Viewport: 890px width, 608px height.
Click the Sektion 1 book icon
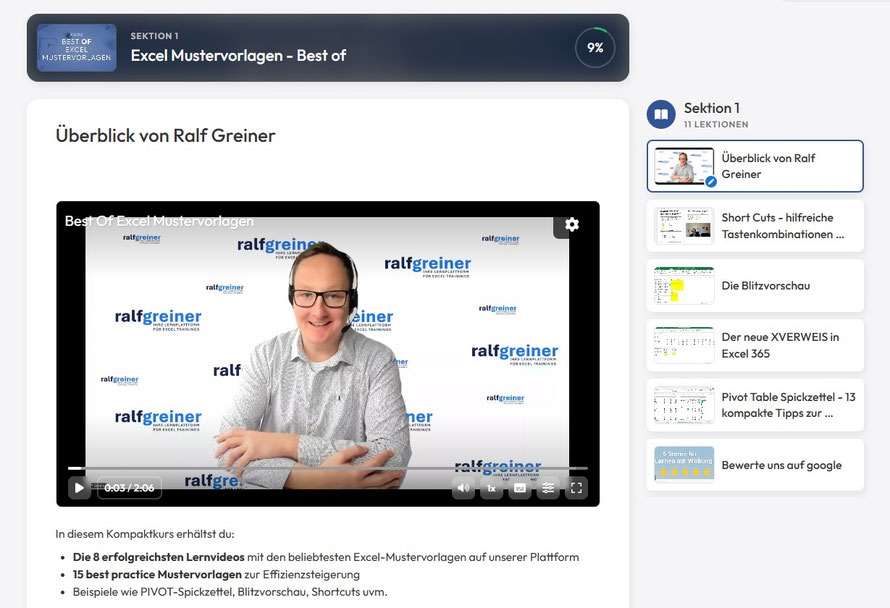661,115
